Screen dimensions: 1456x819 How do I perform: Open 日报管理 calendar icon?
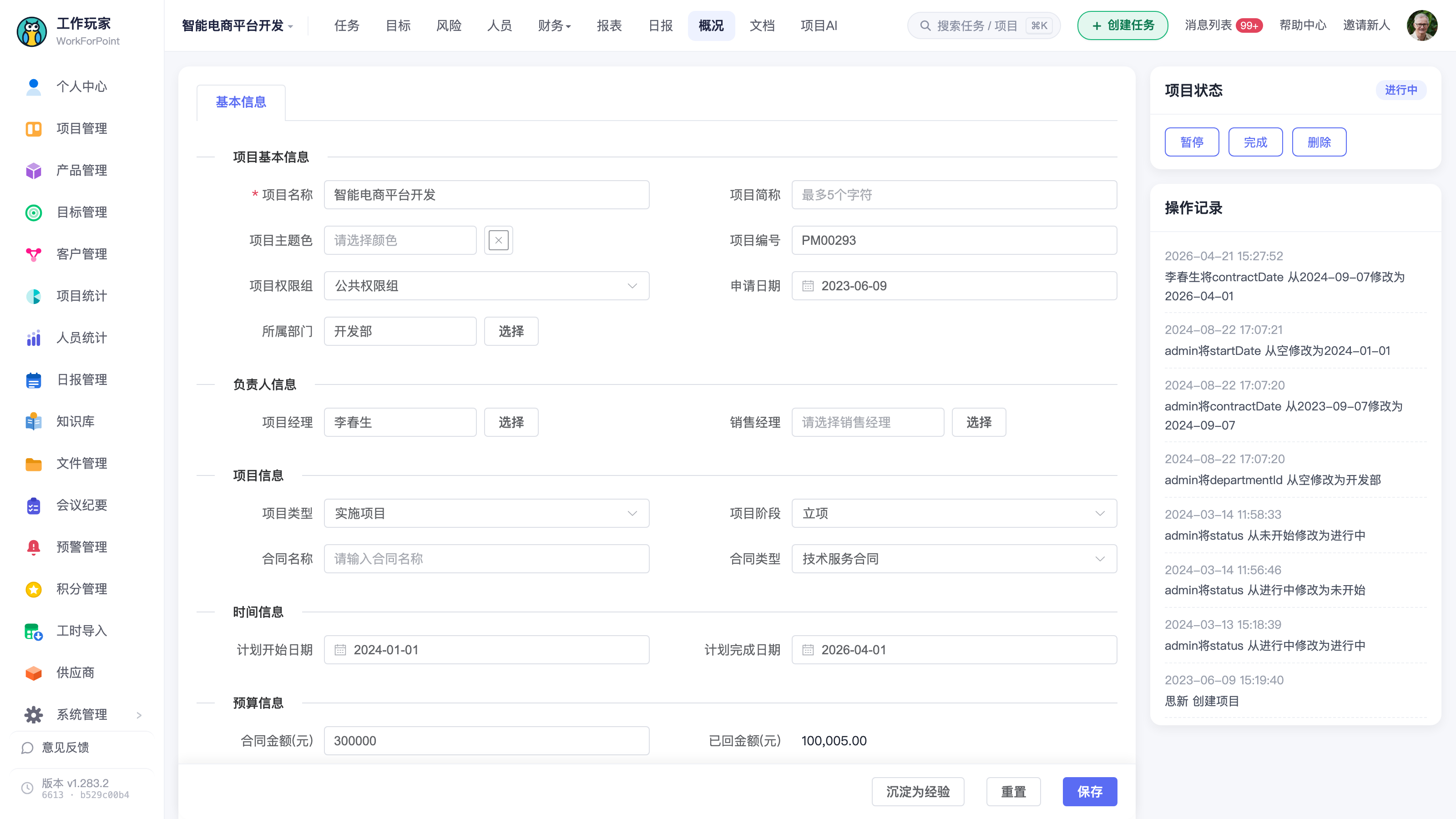point(33,380)
